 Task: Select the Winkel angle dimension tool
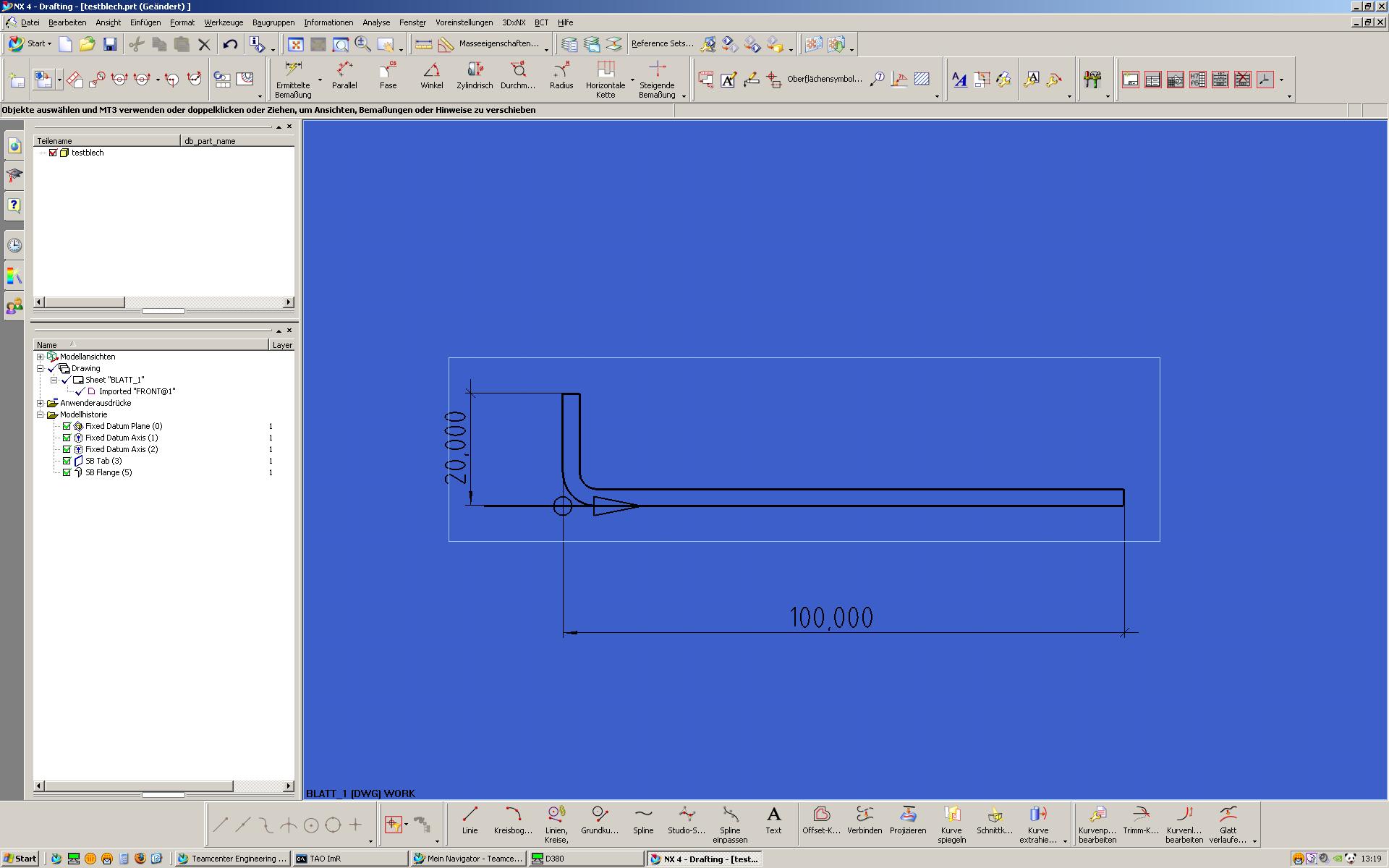[431, 75]
